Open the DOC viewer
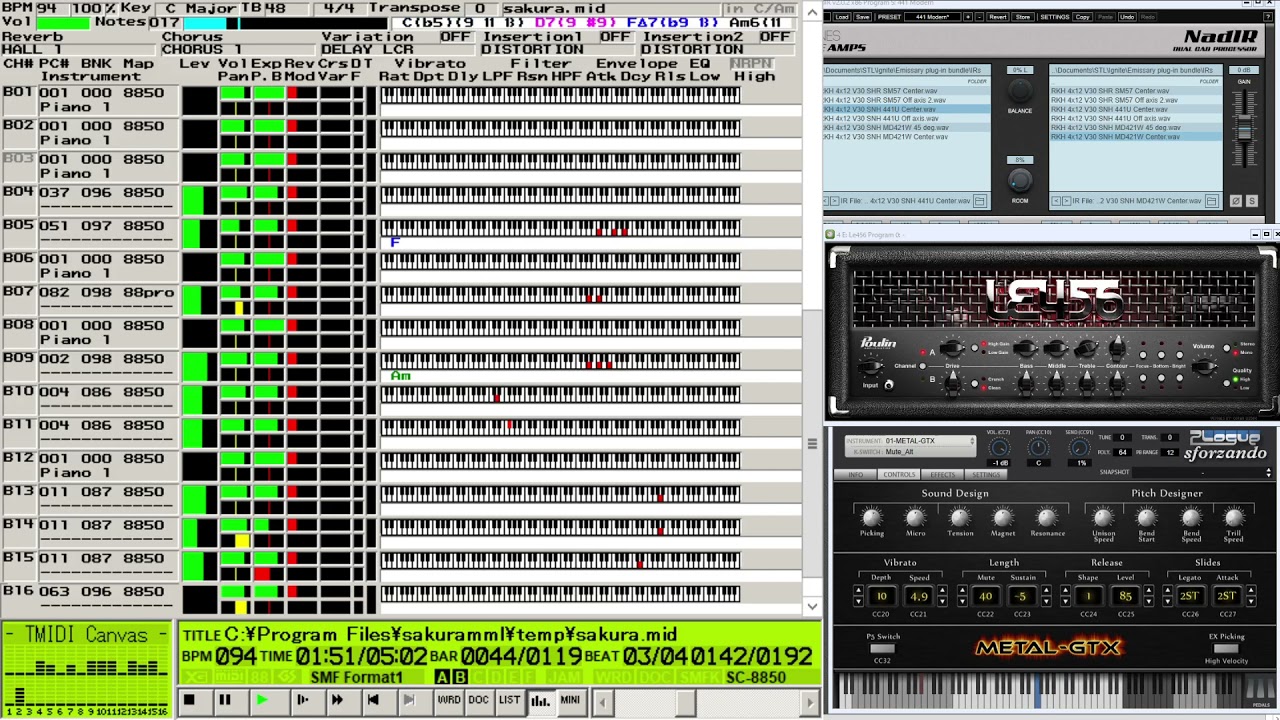This screenshot has width=1280, height=720. [479, 701]
